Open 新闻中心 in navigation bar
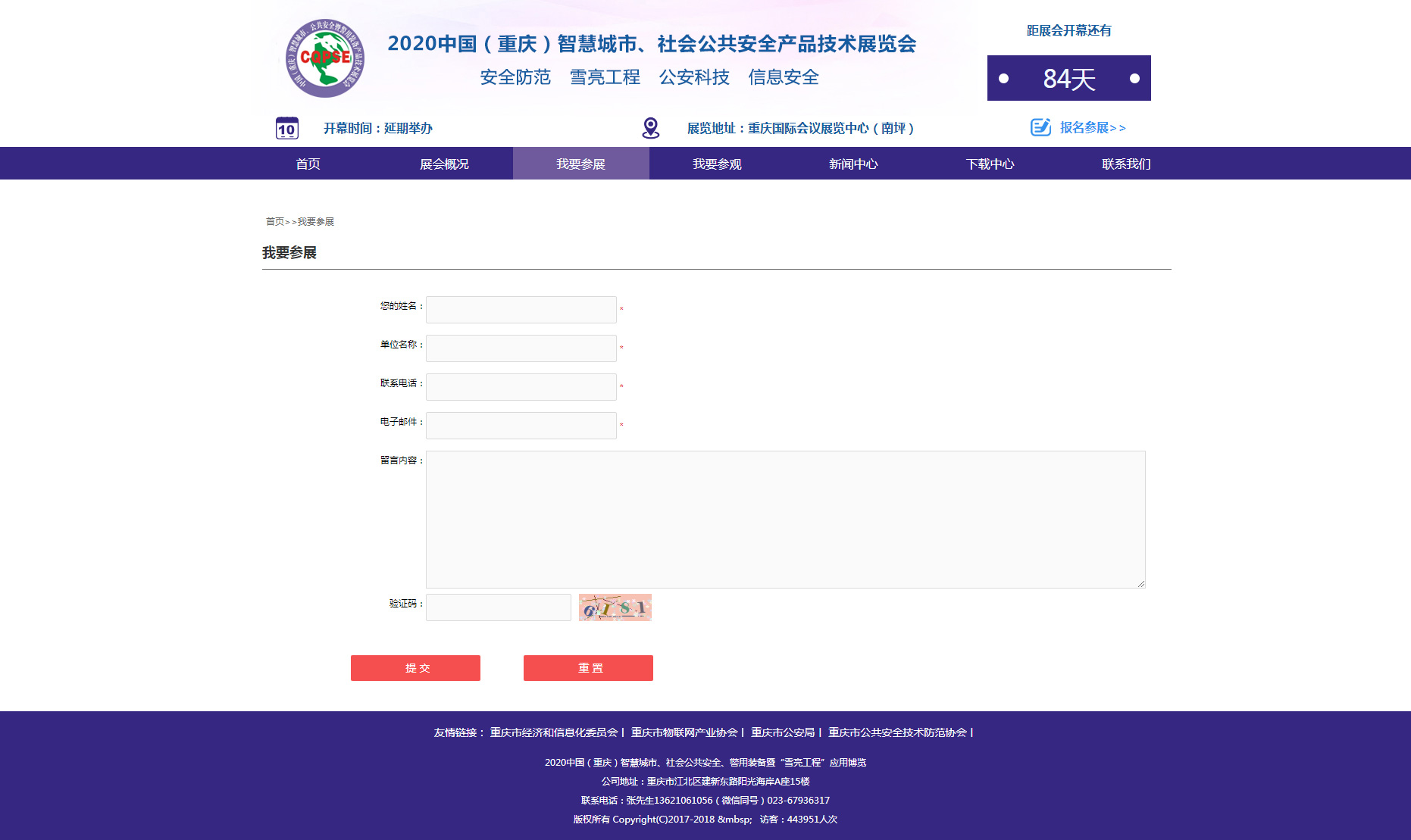1411x840 pixels. (853, 164)
